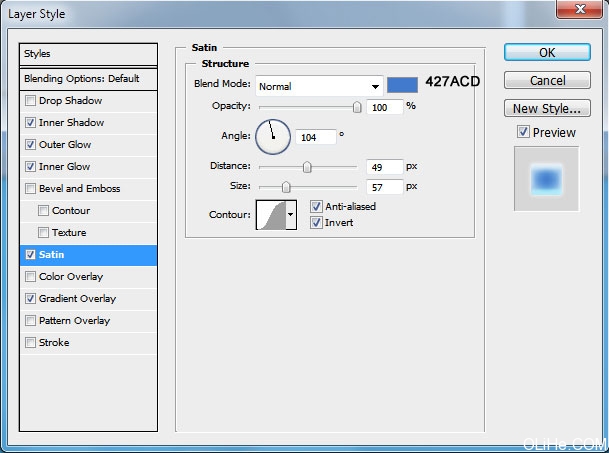The image size is (609, 453).
Task: Click the Size value field
Action: [x=385, y=187]
